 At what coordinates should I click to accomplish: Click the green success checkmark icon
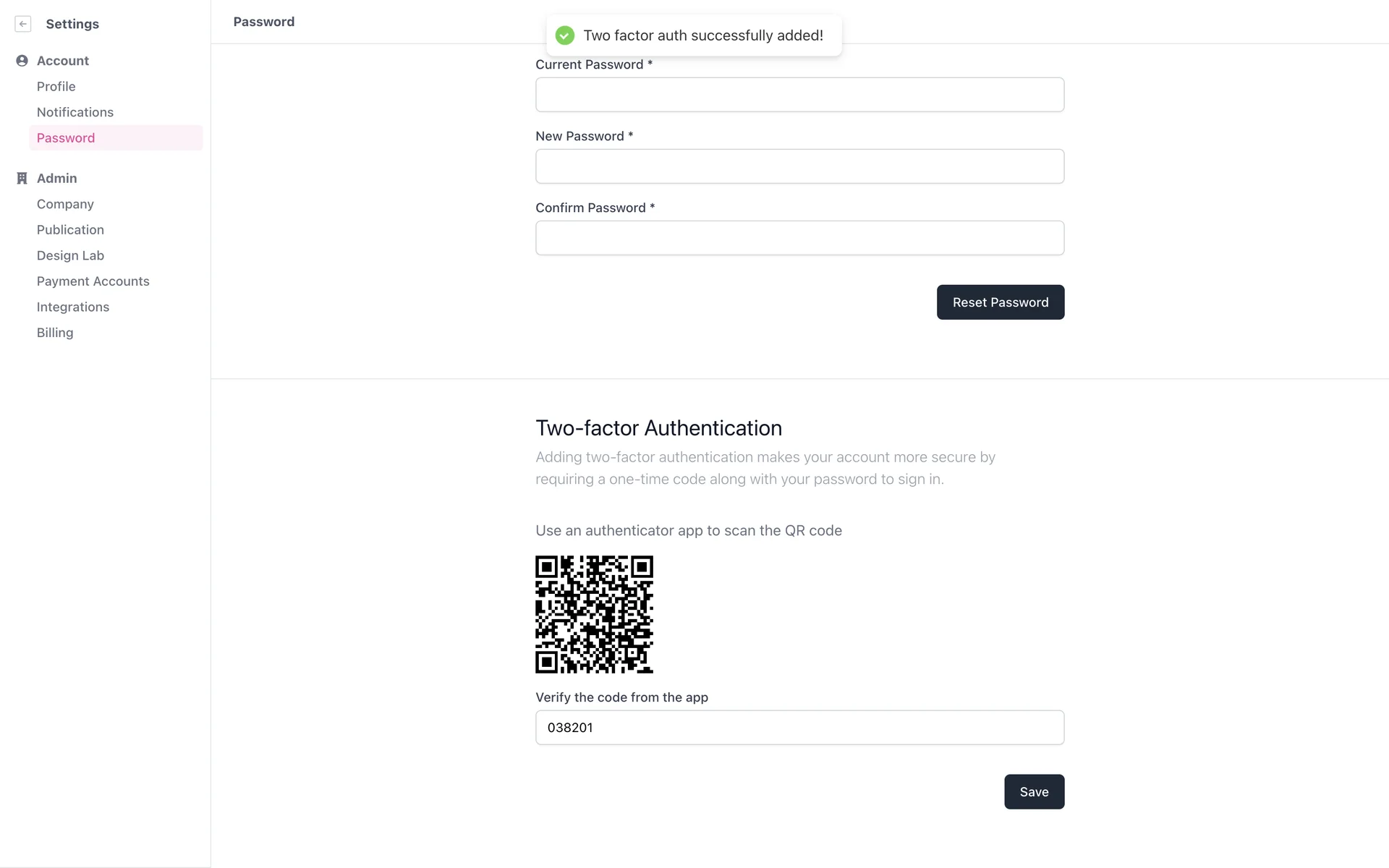pos(564,35)
